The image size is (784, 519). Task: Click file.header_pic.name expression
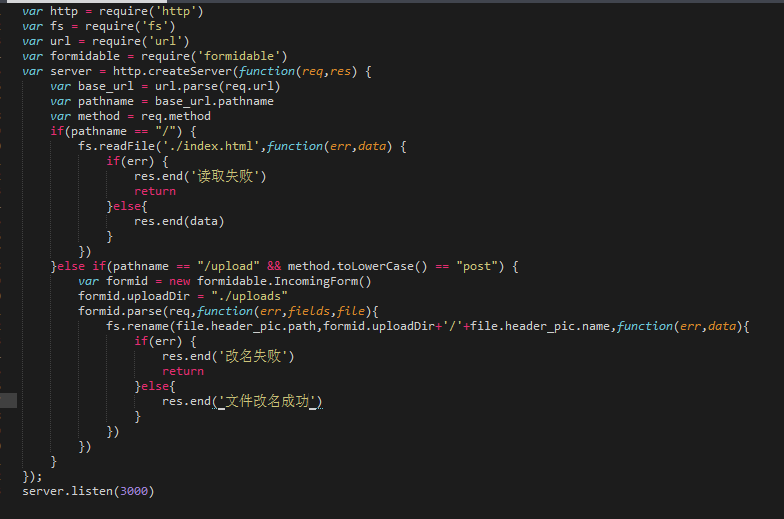[x=540, y=326]
